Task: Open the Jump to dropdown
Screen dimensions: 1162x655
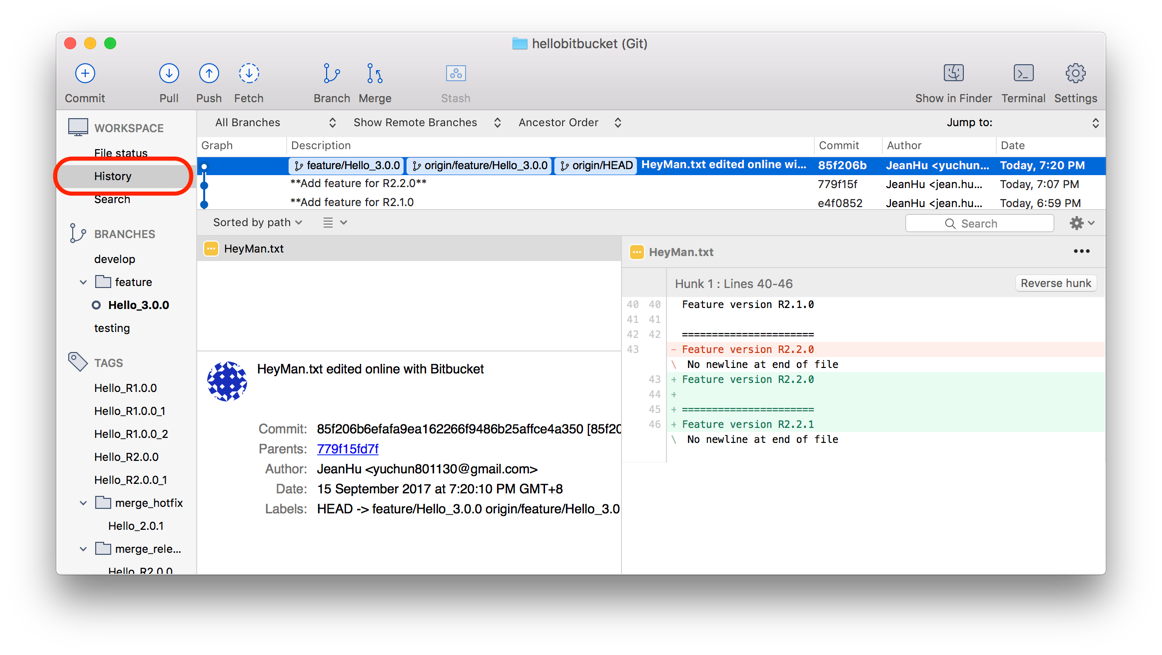Action: [1023, 123]
